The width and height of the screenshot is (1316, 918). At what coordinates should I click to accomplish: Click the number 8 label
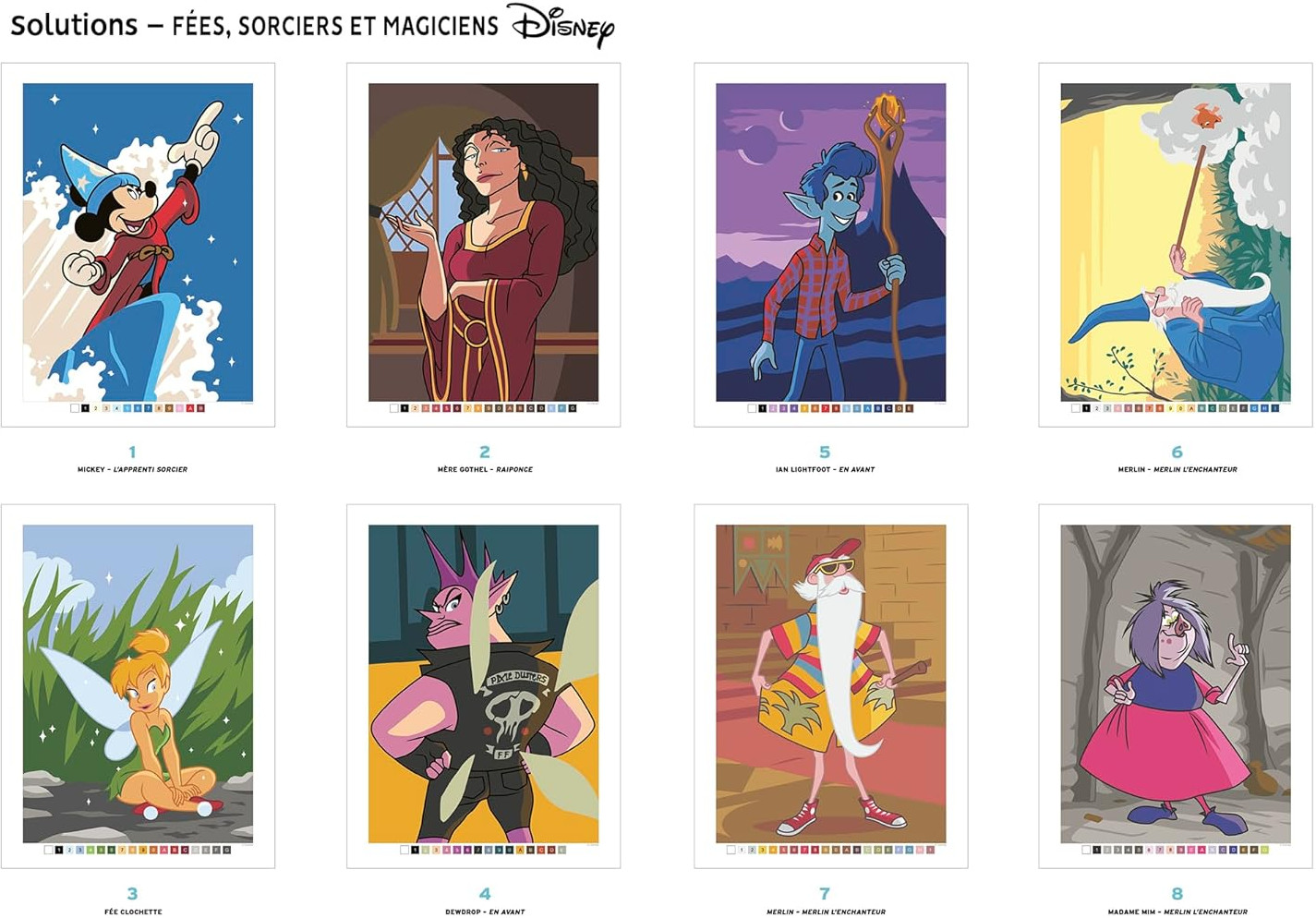(x=1177, y=893)
